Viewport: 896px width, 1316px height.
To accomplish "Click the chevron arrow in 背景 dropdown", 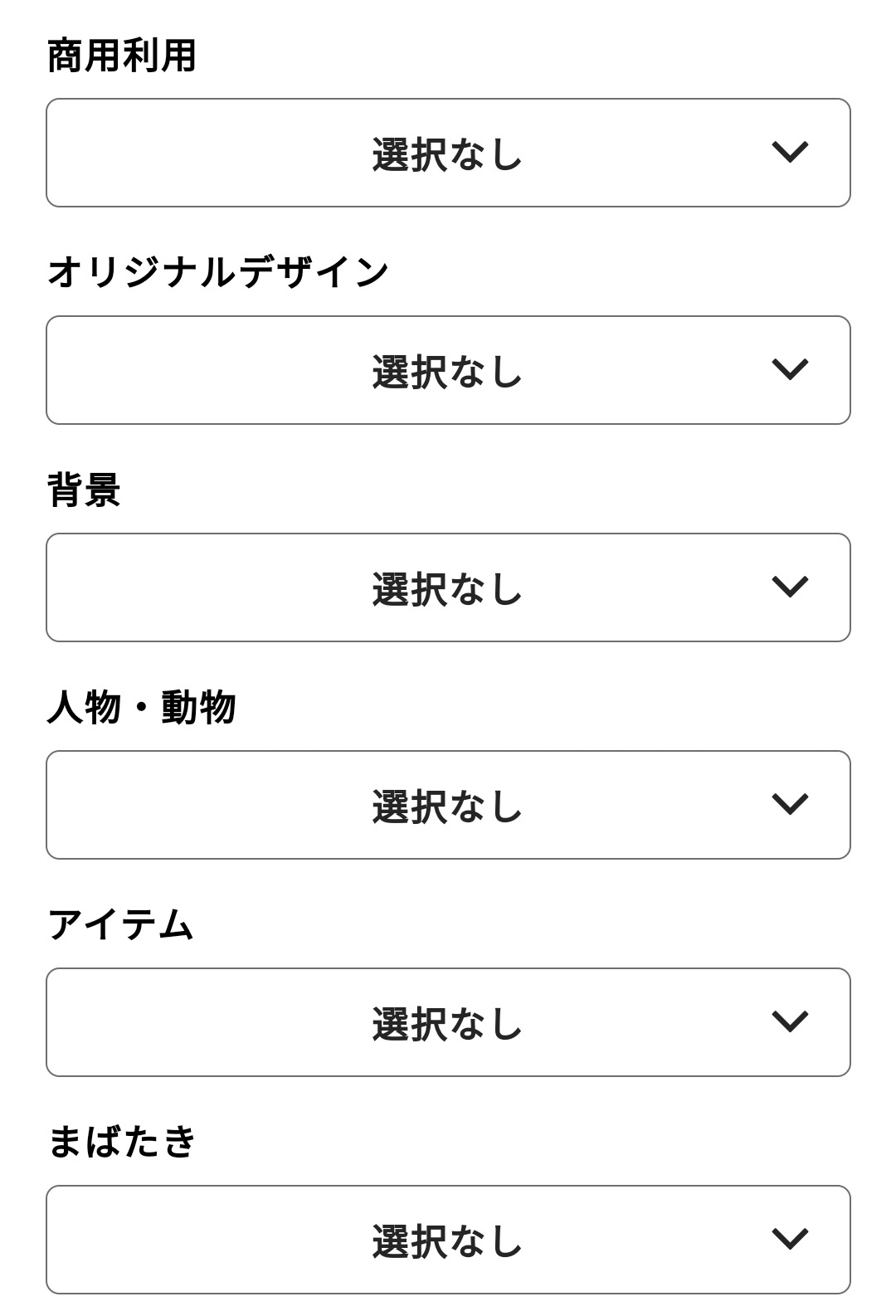I will tap(789, 587).
